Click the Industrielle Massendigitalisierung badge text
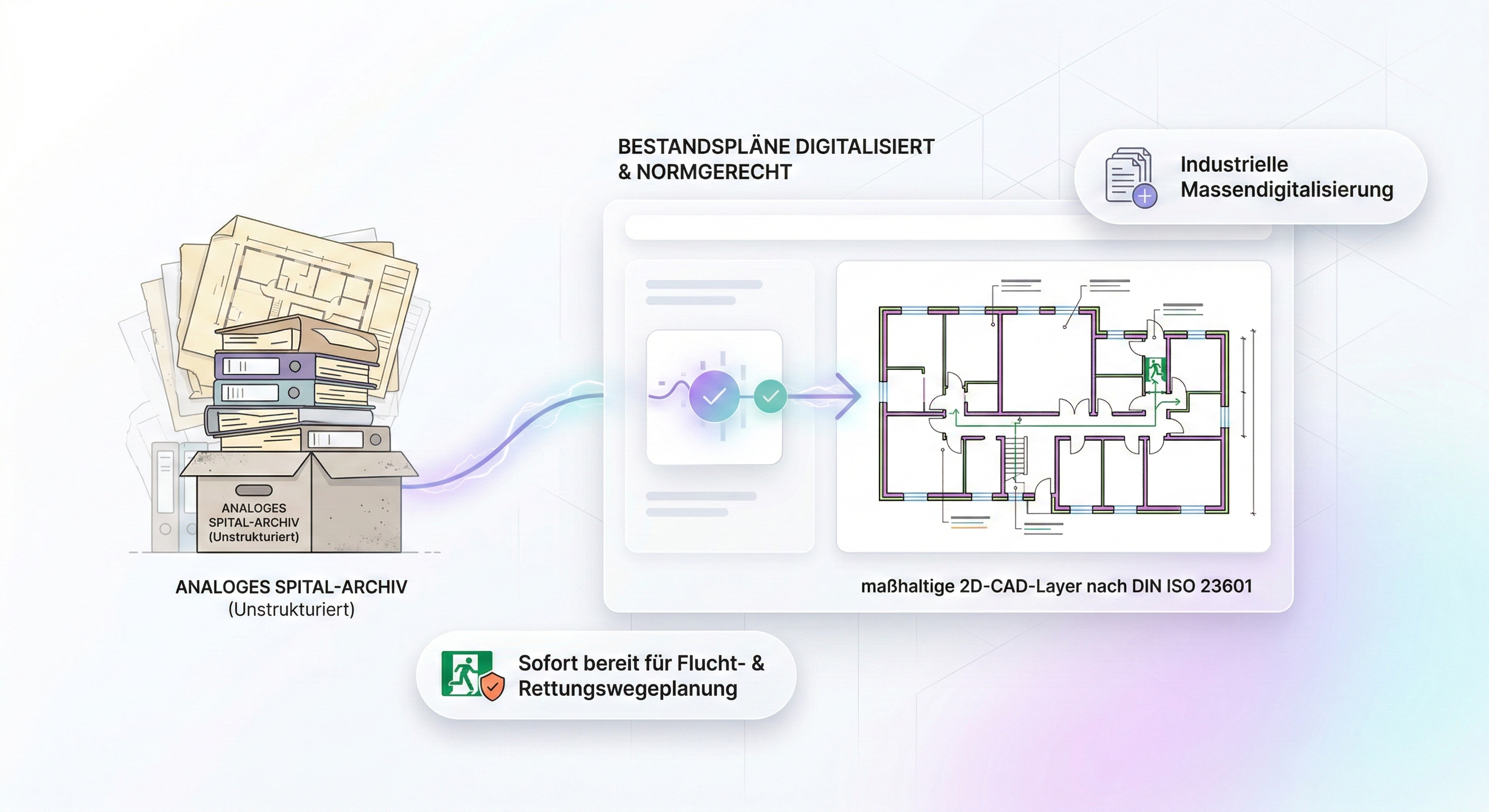The width and height of the screenshot is (1489, 812). 1286,177
